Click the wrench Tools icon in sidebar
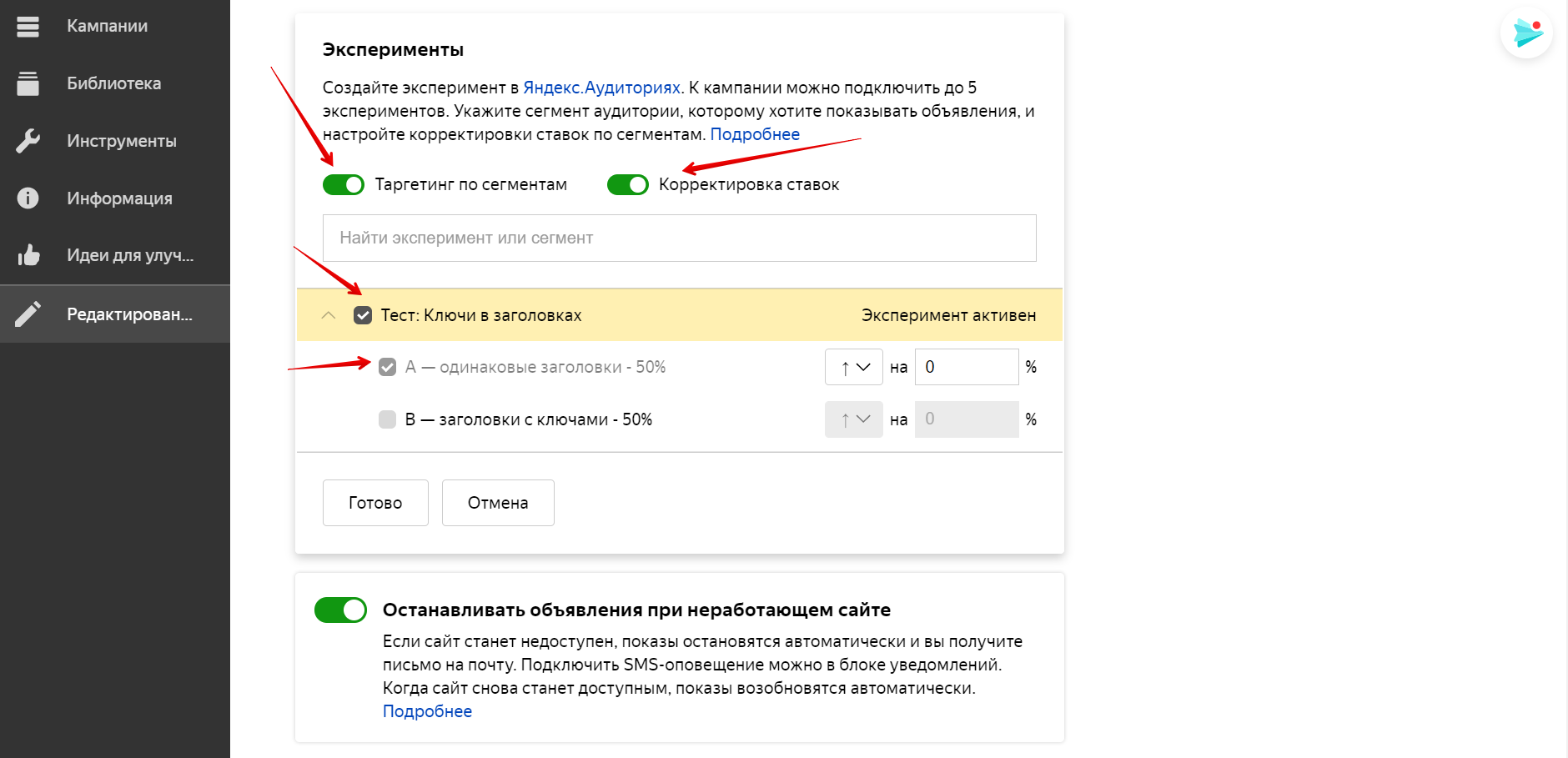Viewport: 1568px width, 758px height. pyautogui.click(x=28, y=141)
